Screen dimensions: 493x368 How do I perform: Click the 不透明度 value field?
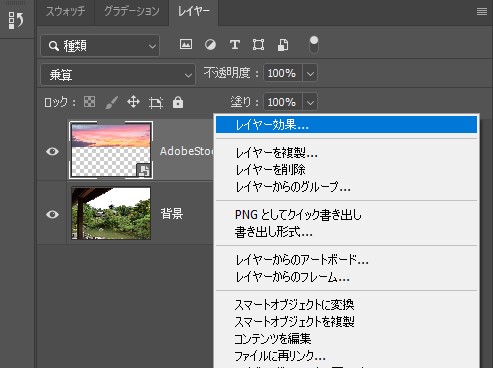tap(283, 73)
